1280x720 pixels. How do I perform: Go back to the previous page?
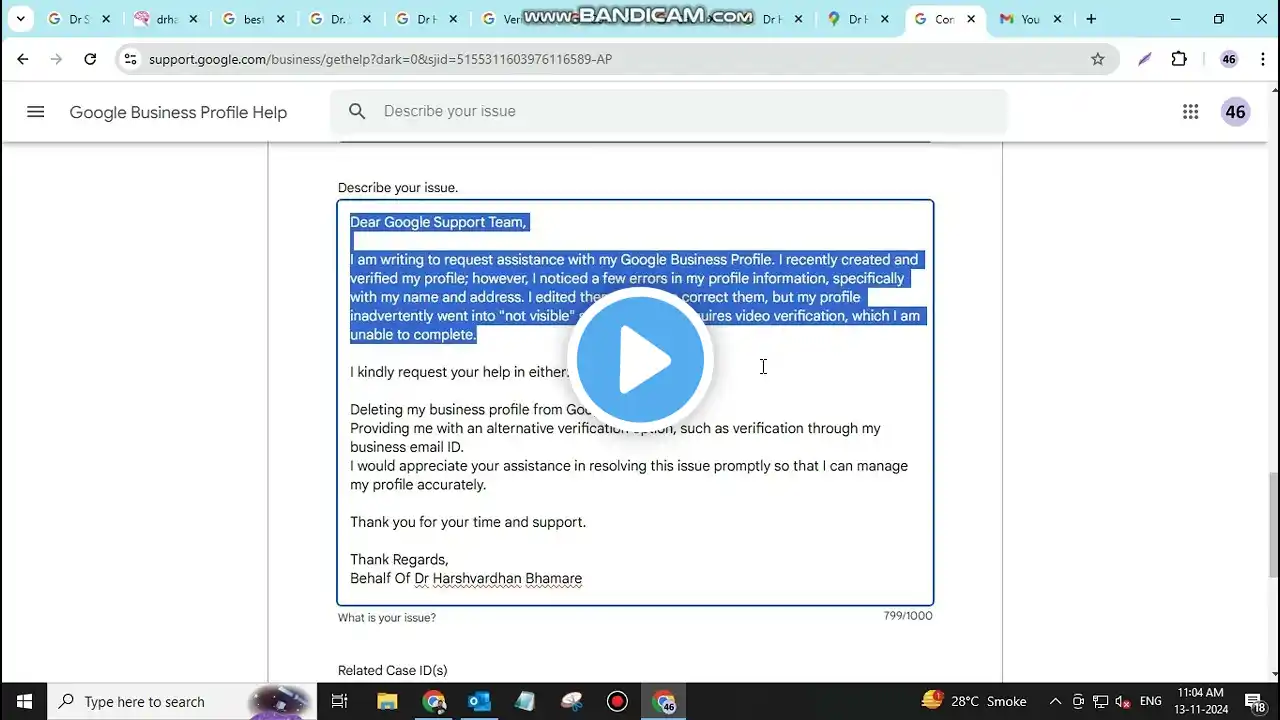coord(23,59)
